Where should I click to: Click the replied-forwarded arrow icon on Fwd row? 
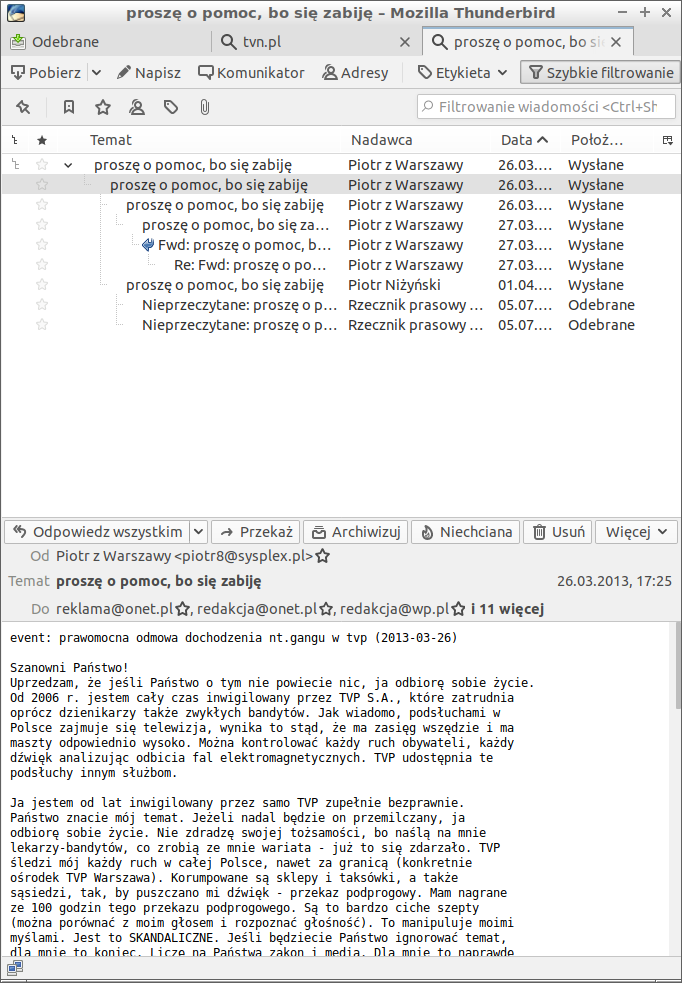tap(148, 245)
